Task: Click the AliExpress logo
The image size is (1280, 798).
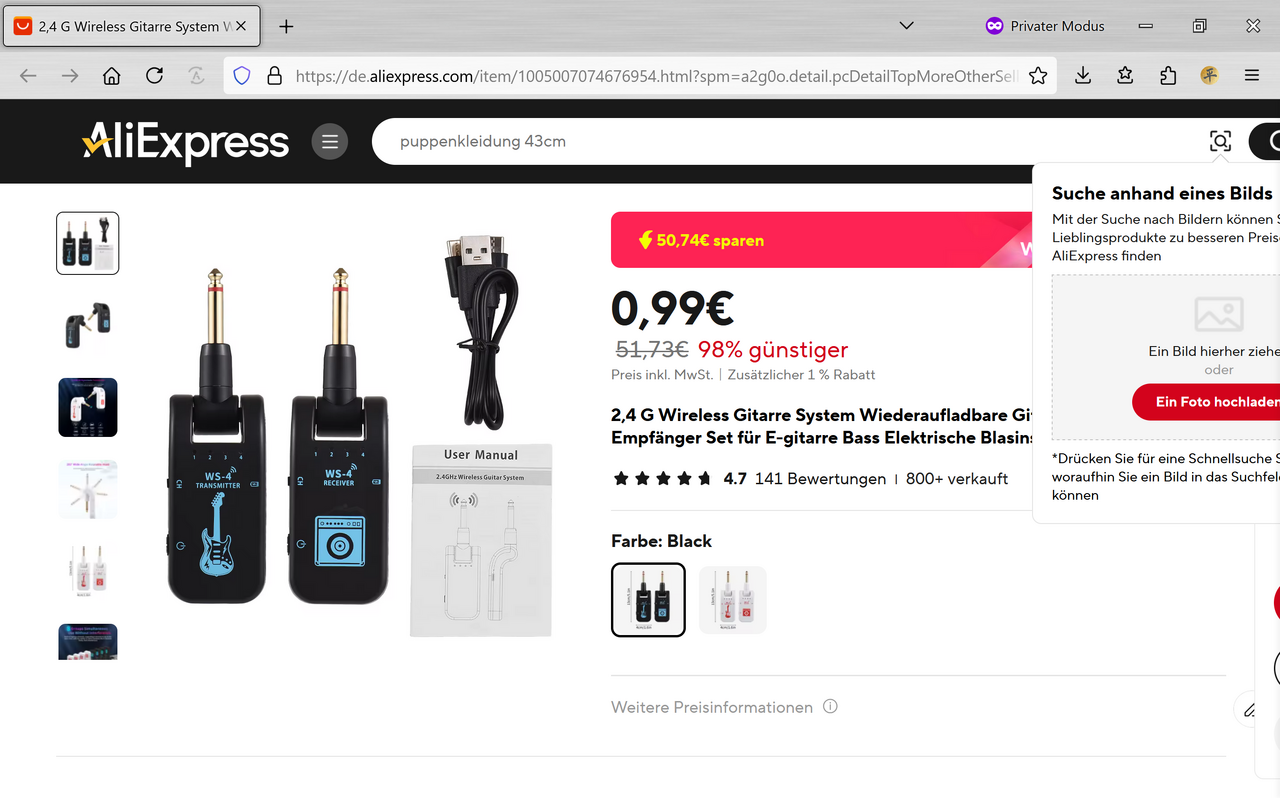Action: (x=185, y=143)
